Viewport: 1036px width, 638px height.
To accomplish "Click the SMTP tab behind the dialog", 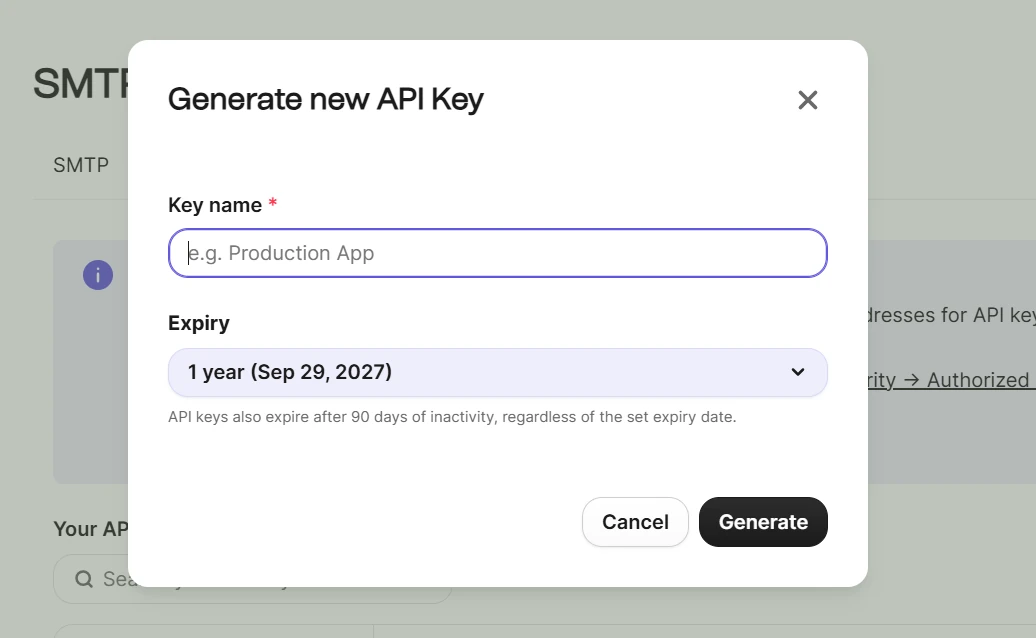I will [81, 165].
